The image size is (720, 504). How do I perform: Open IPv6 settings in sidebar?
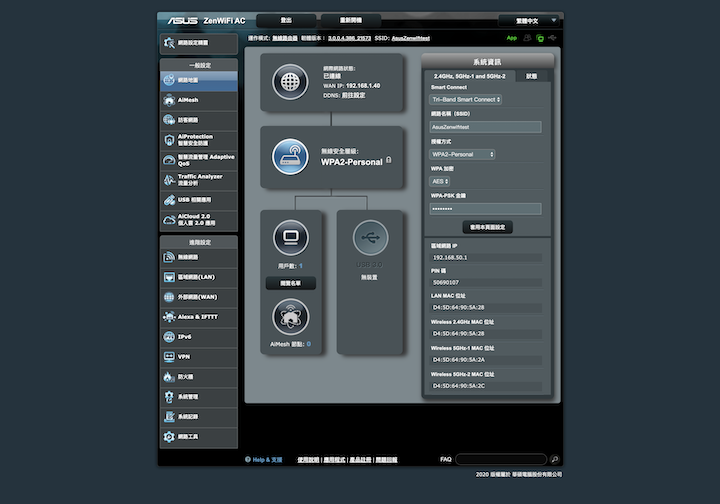click(x=199, y=337)
